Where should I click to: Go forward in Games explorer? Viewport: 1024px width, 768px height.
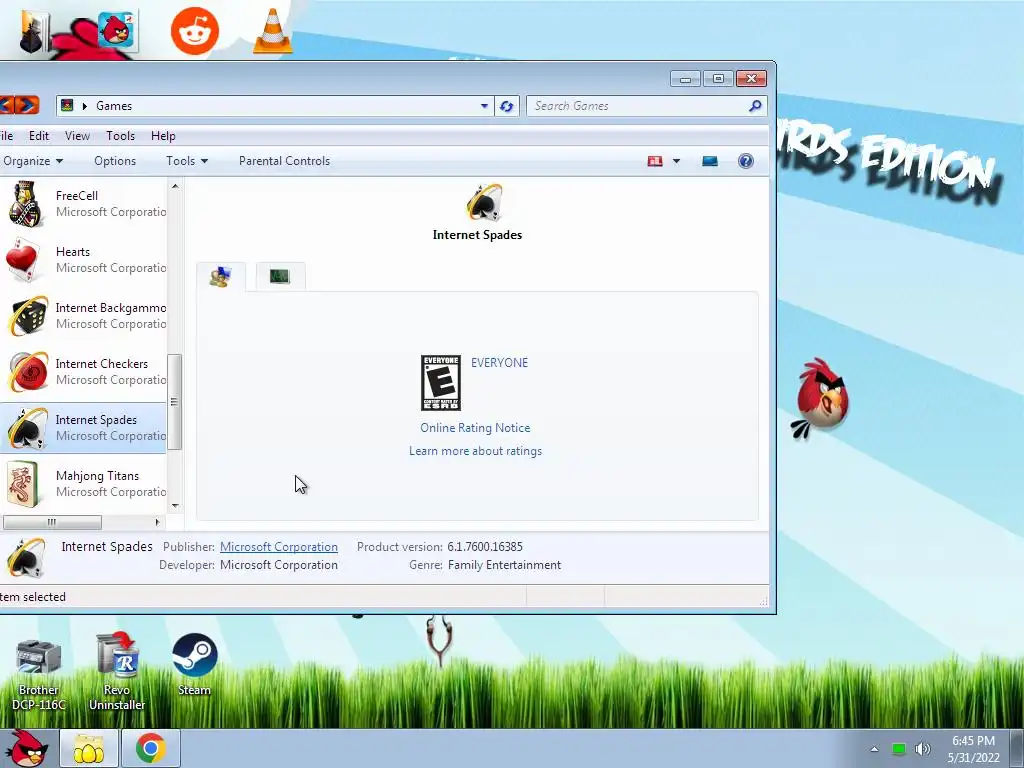click(27, 105)
